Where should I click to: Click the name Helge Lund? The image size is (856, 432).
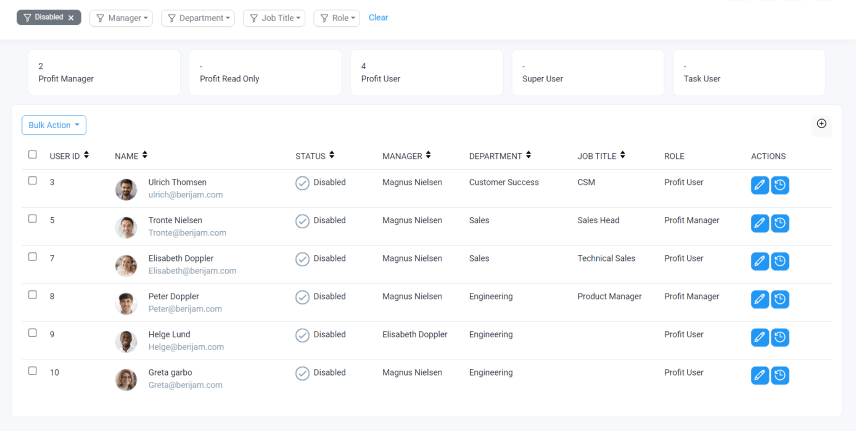[169, 334]
